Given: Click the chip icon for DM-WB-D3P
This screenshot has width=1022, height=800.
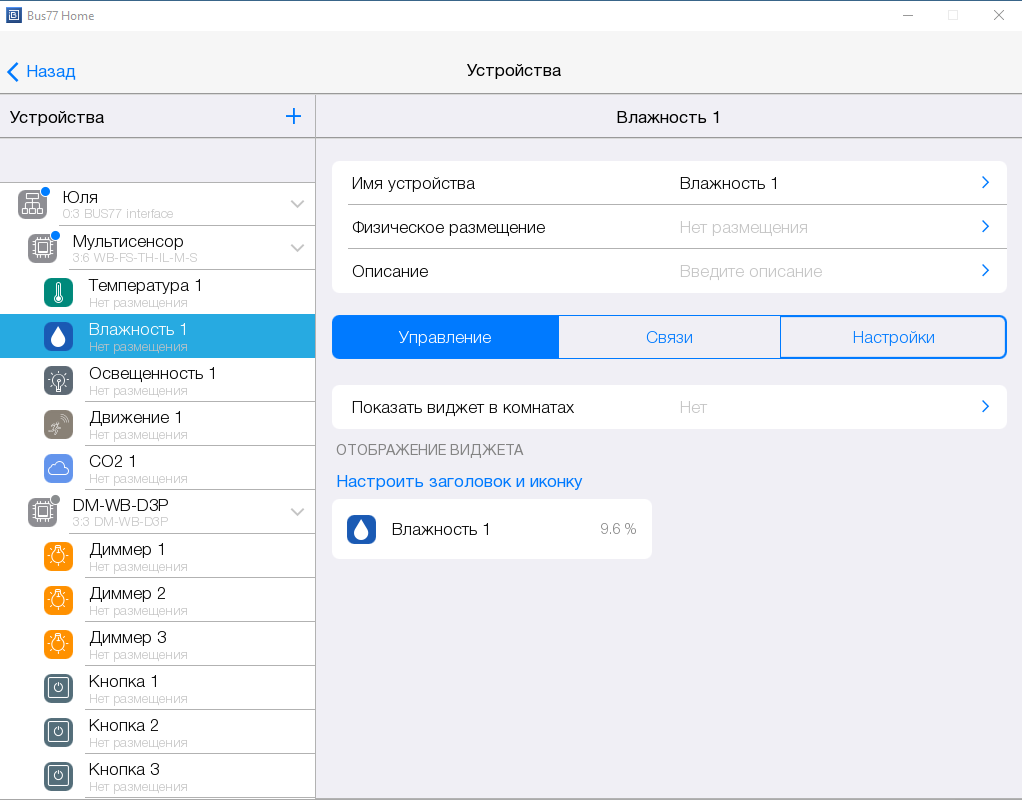Looking at the screenshot, I should point(42,512).
